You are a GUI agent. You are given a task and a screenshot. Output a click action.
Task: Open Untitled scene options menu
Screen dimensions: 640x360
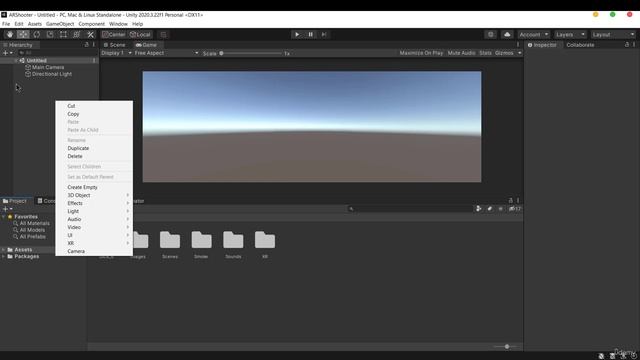[94, 60]
